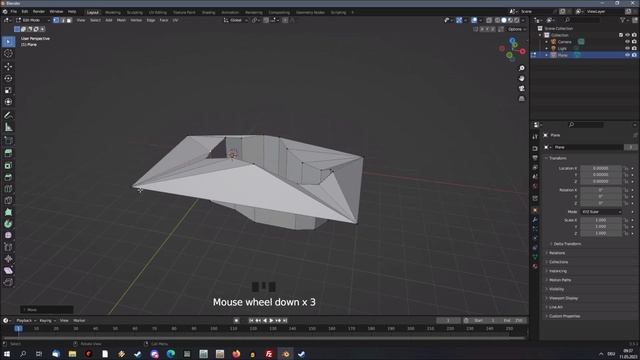Viewport: 640px width, 360px height.
Task: Select the Edge Slide tool
Action: tap(8, 247)
